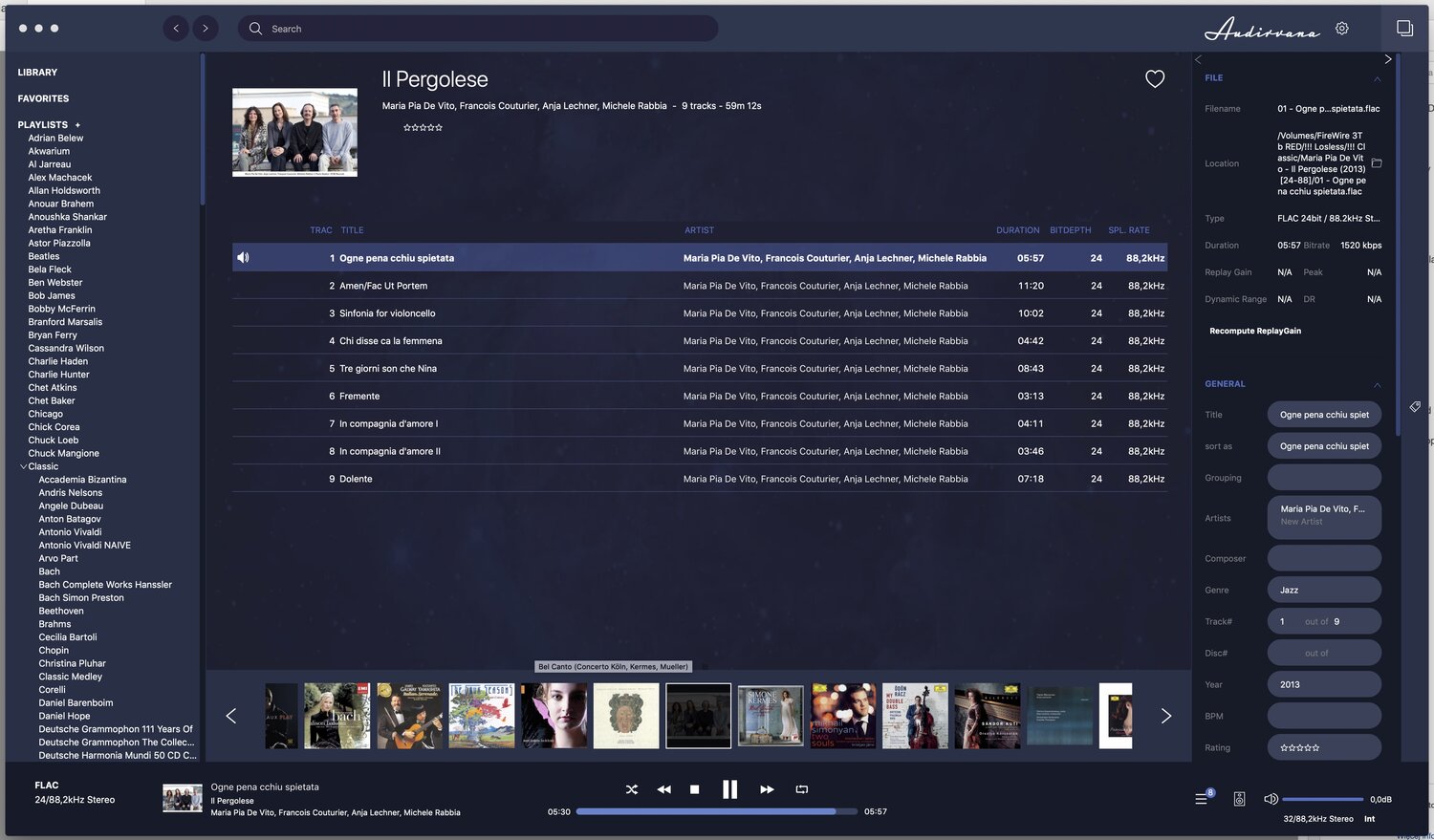The image size is (1434, 840).
Task: Click the now-playing speaker icon on track 1
Action: [243, 258]
